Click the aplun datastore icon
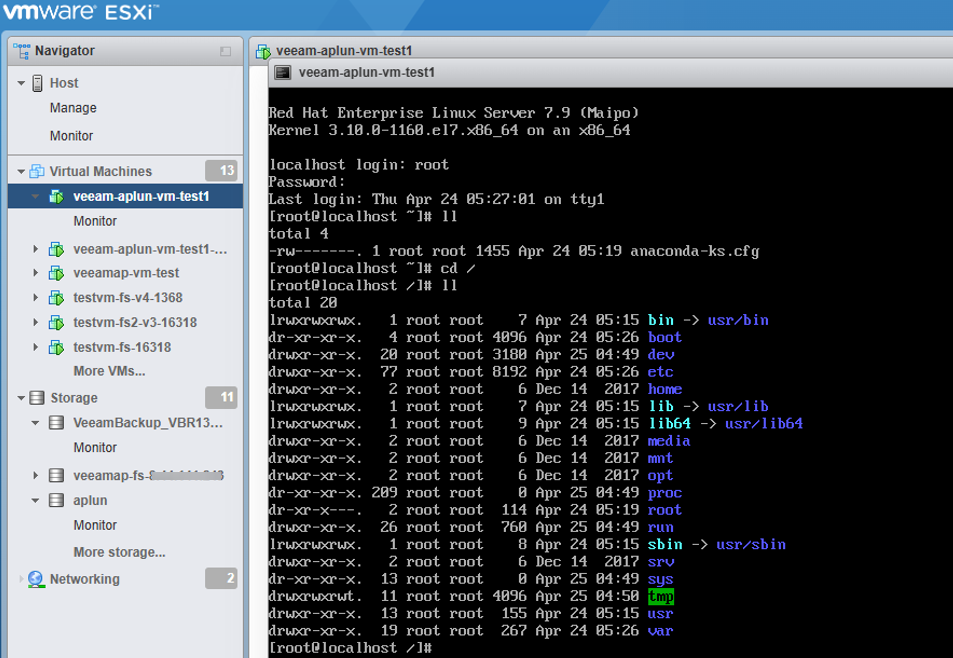Screen dimensions: 953x658 click(x=57, y=500)
